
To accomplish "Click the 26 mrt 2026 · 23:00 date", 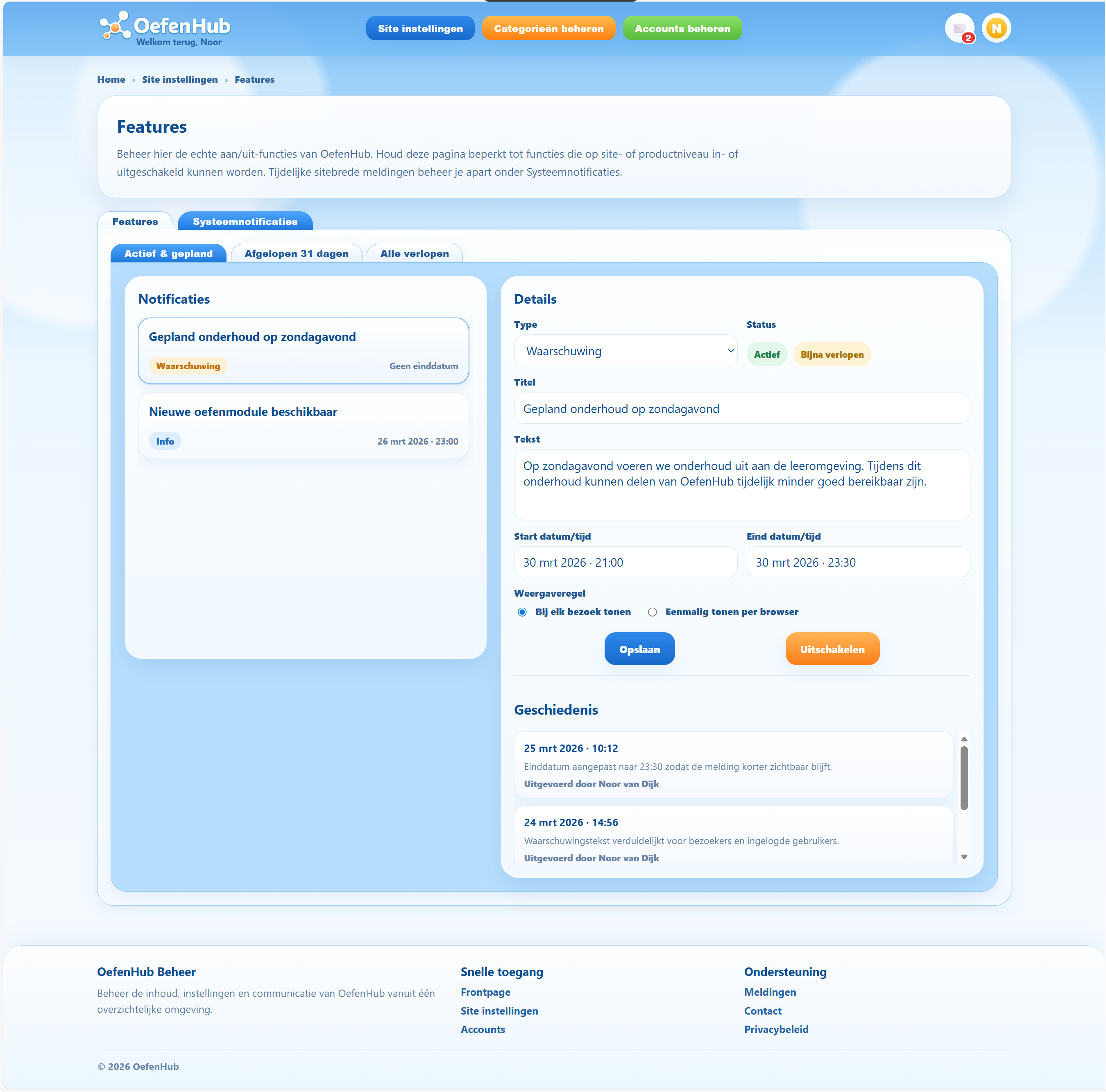I will coord(418,441).
